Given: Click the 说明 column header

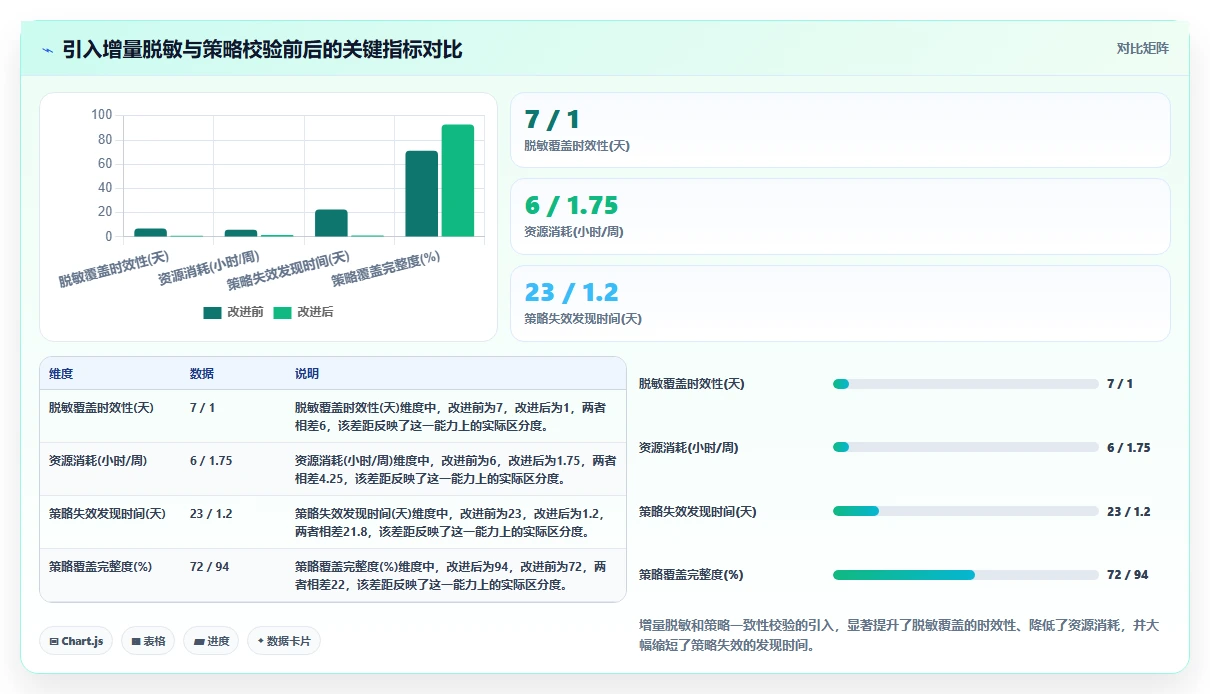Looking at the screenshot, I should [x=307, y=374].
